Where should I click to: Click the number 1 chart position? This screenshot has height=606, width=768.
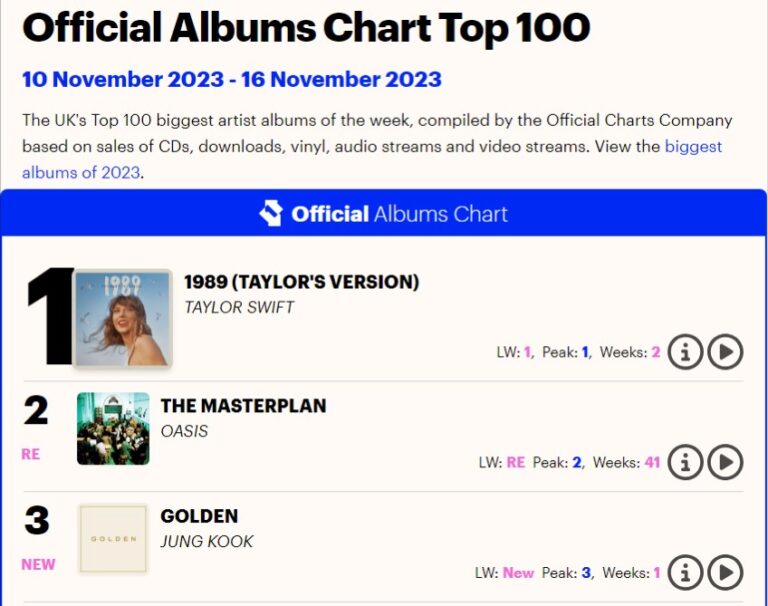pos(49,318)
